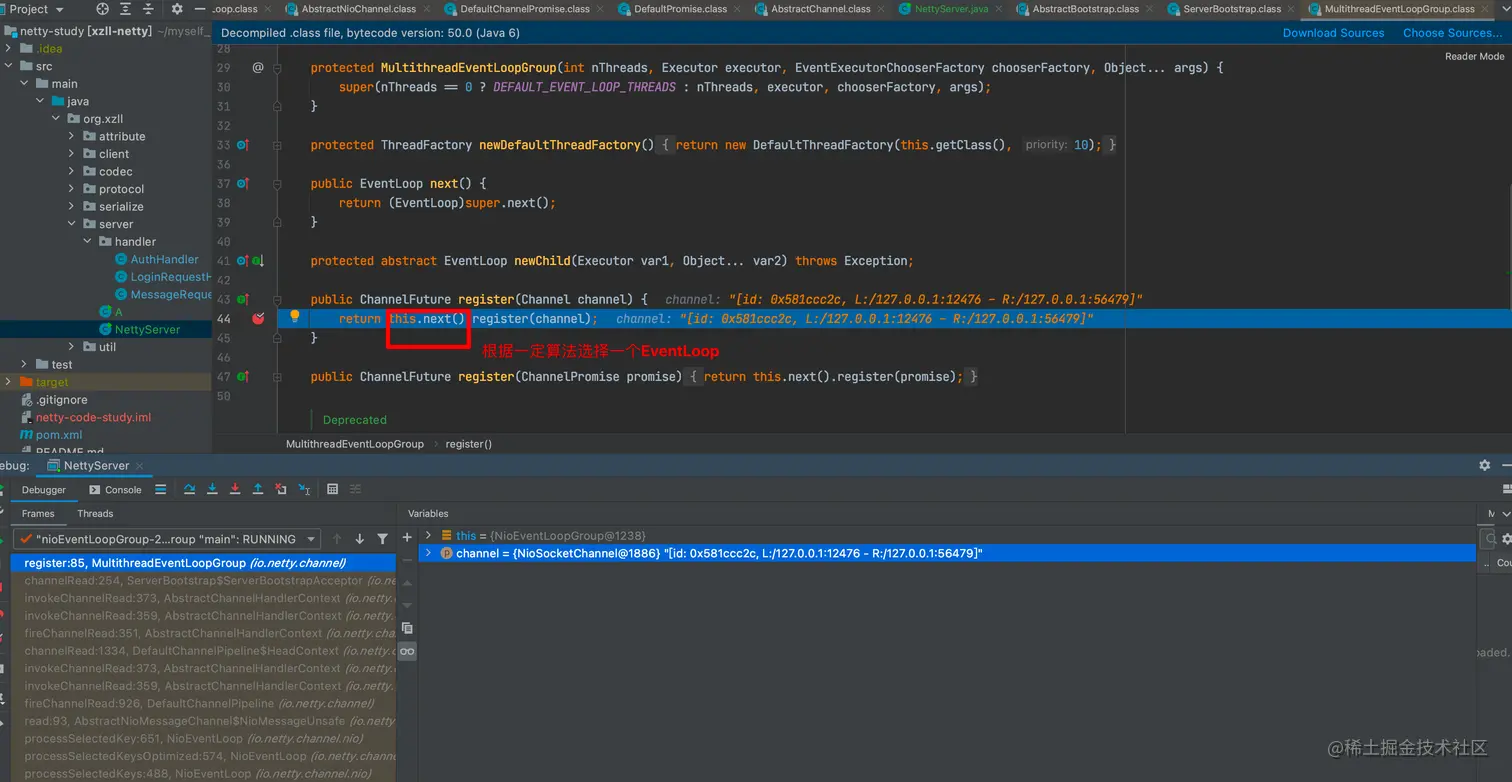Click the Step Over debugger icon
Image resolution: width=1512 pixels, height=782 pixels.
[189, 489]
